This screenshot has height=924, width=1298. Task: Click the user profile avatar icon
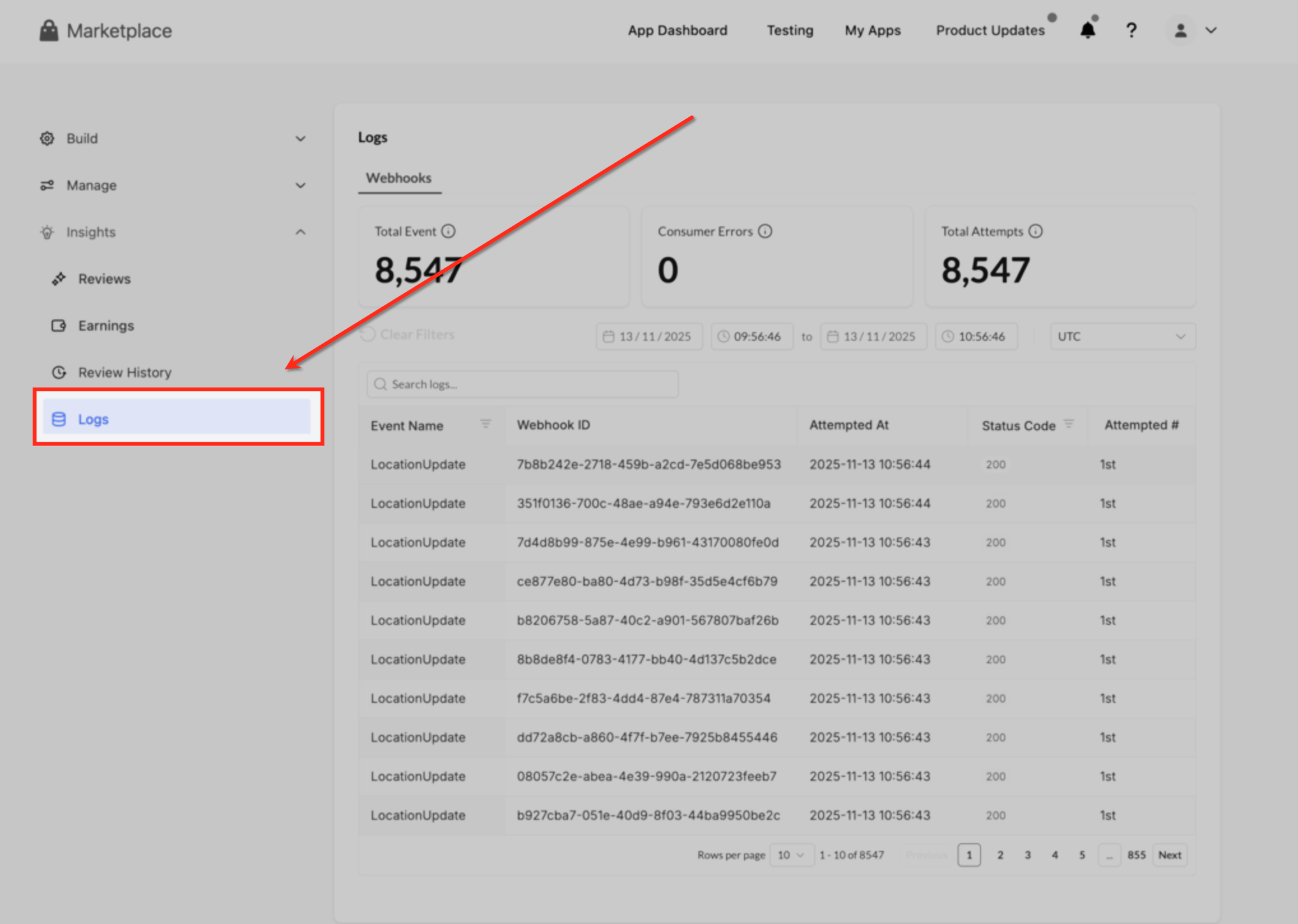click(1180, 30)
